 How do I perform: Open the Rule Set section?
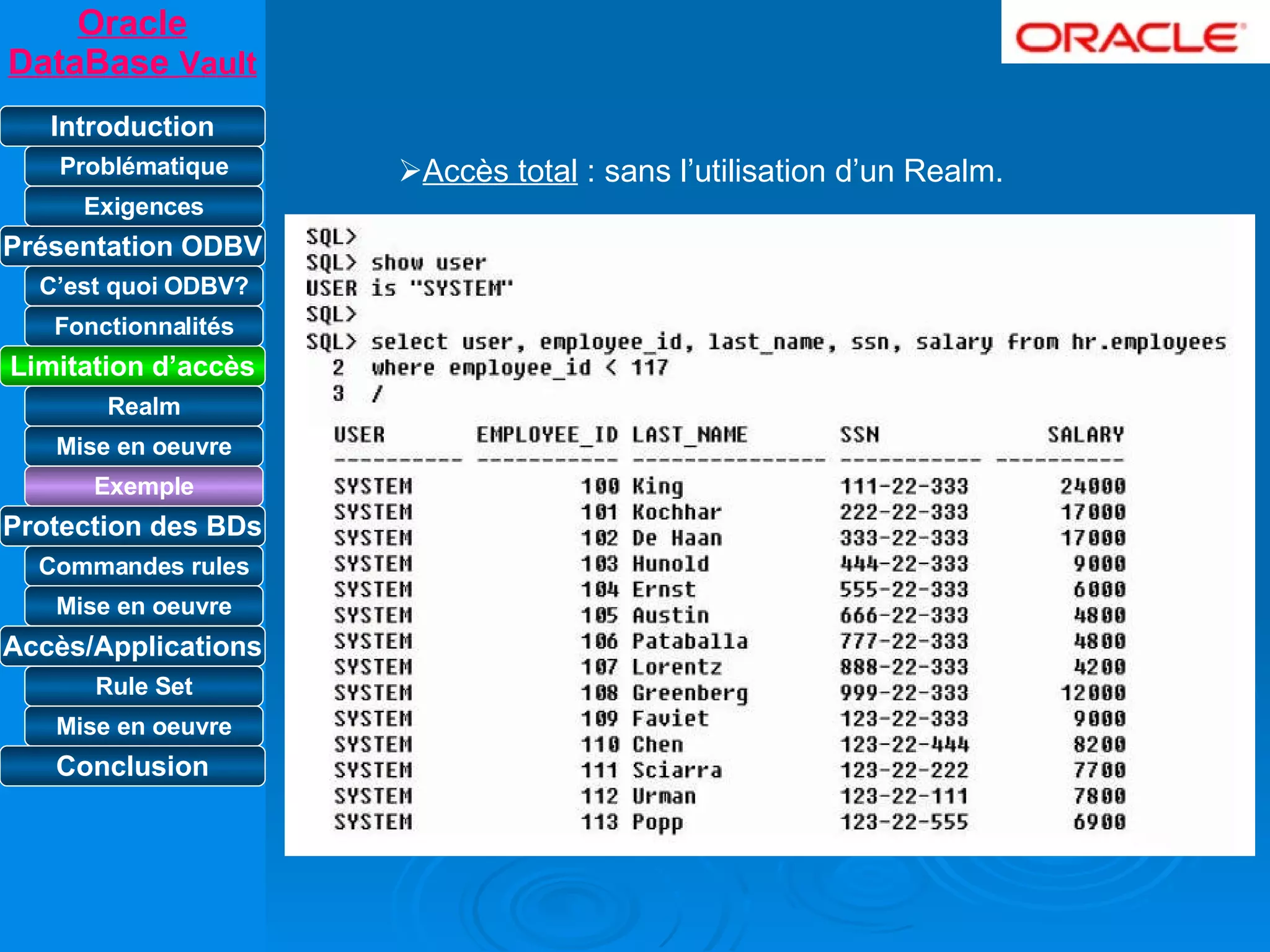point(144,686)
